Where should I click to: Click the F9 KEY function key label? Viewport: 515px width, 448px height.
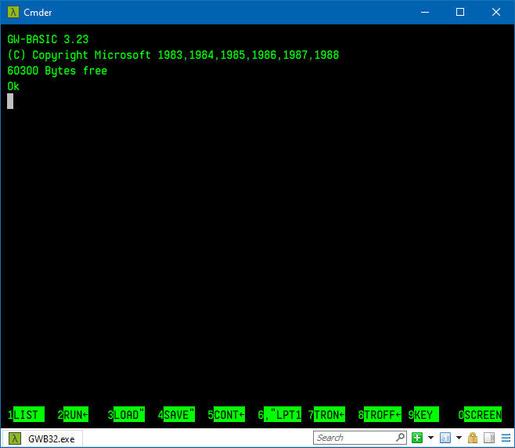pos(423,415)
